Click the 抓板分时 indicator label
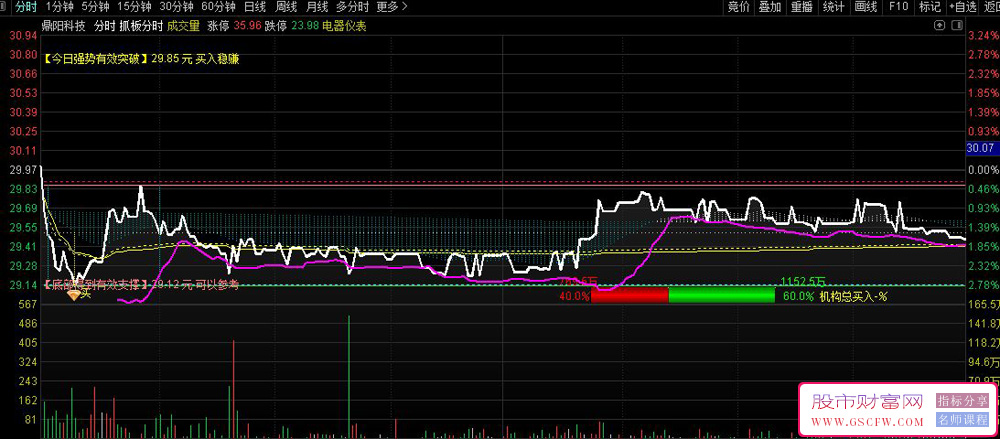This screenshot has width=1000, height=439. (x=141, y=26)
